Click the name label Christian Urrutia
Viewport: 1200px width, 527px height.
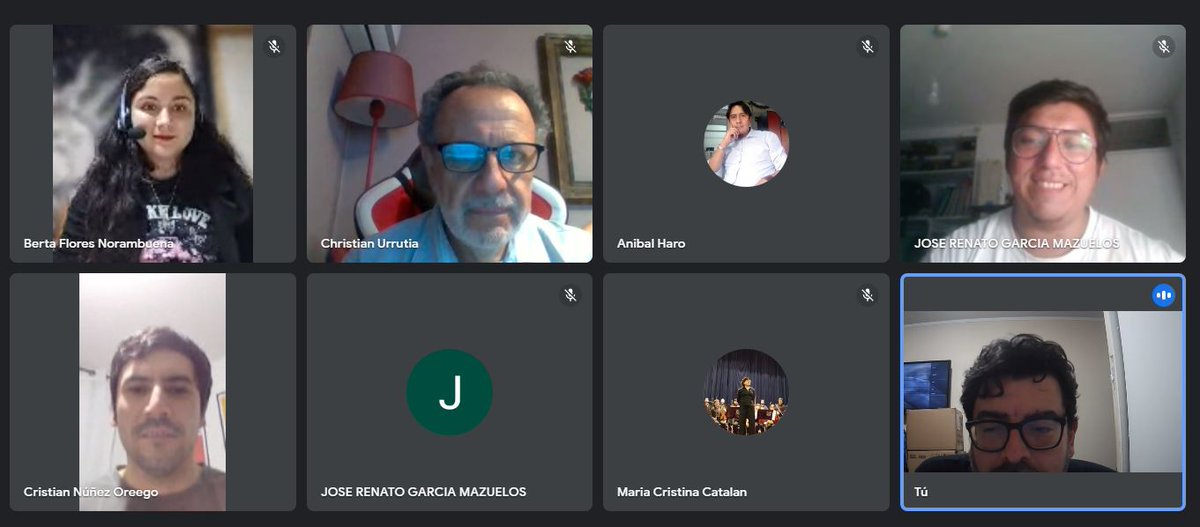tap(369, 243)
